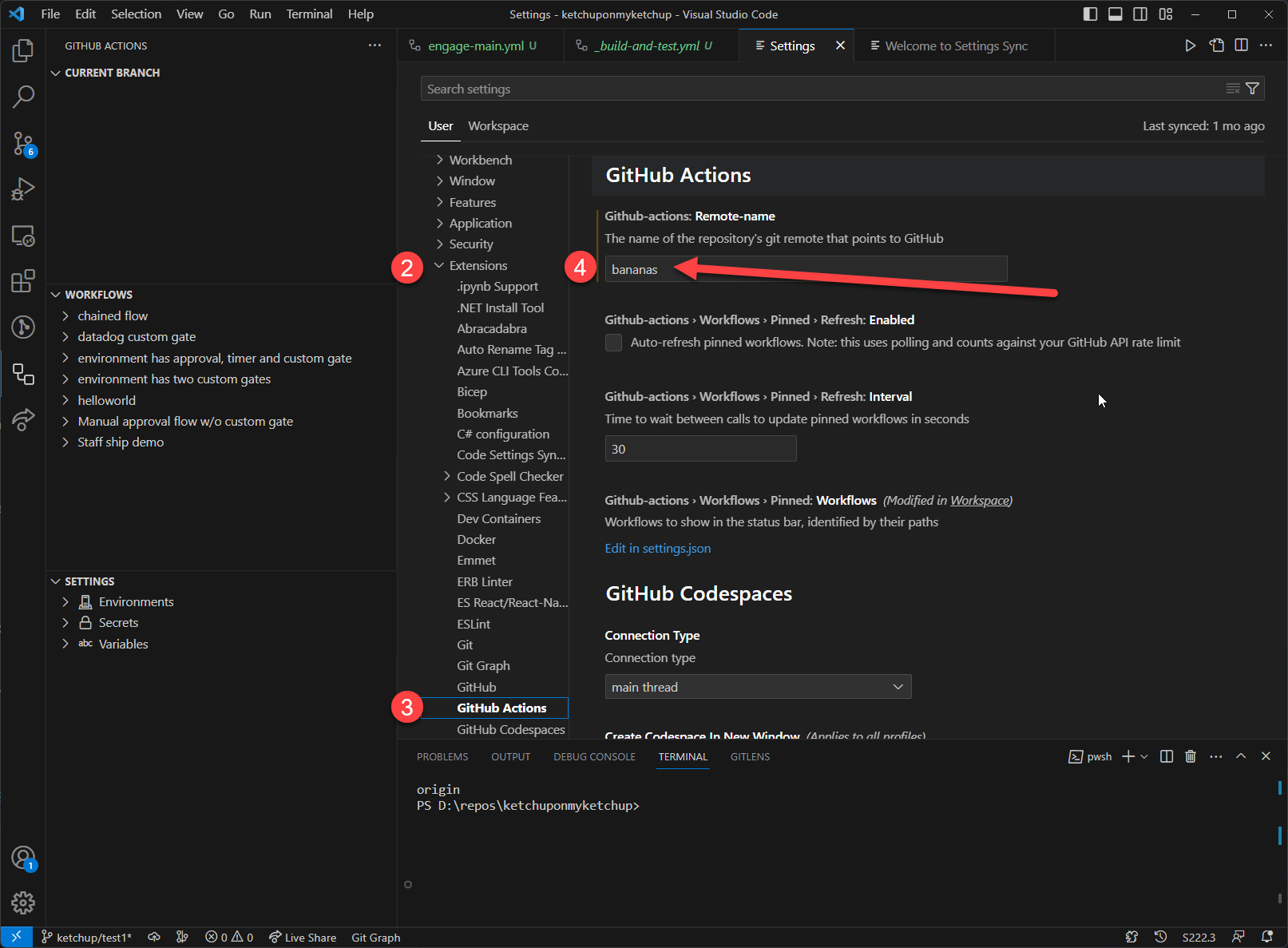Click Edit in settings.json link
Image resolution: width=1288 pixels, height=948 pixels.
[x=657, y=548]
